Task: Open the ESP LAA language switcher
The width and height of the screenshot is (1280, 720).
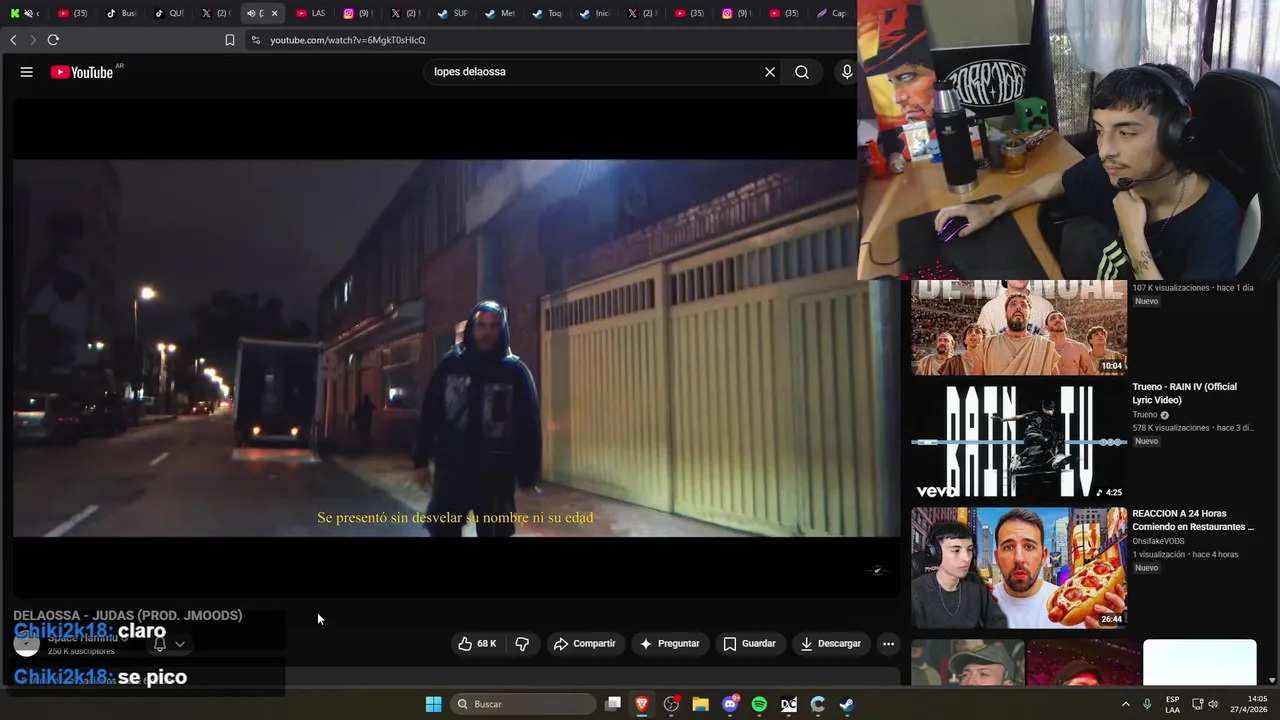Action: click(x=1172, y=704)
